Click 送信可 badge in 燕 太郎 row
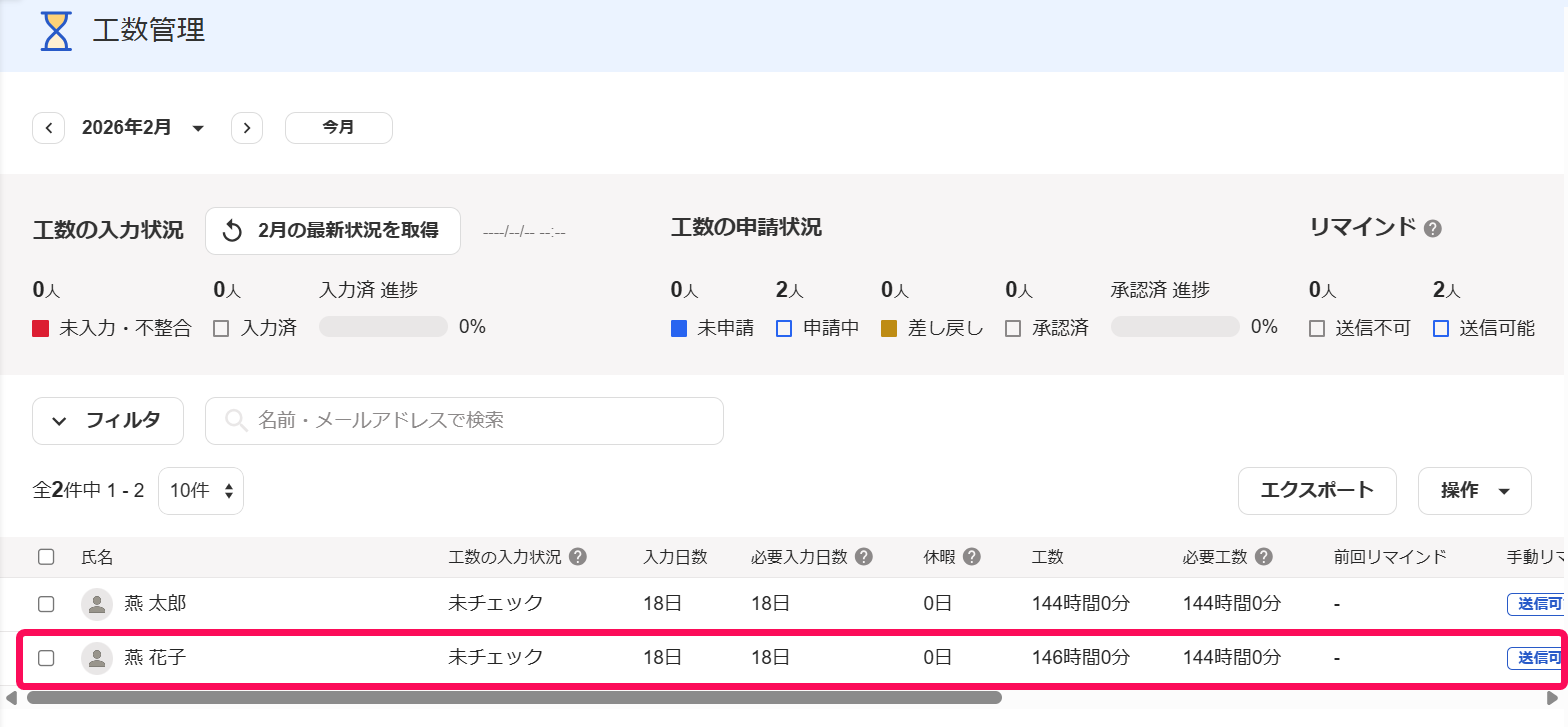This screenshot has height=727, width=1568. pyautogui.click(x=1537, y=604)
